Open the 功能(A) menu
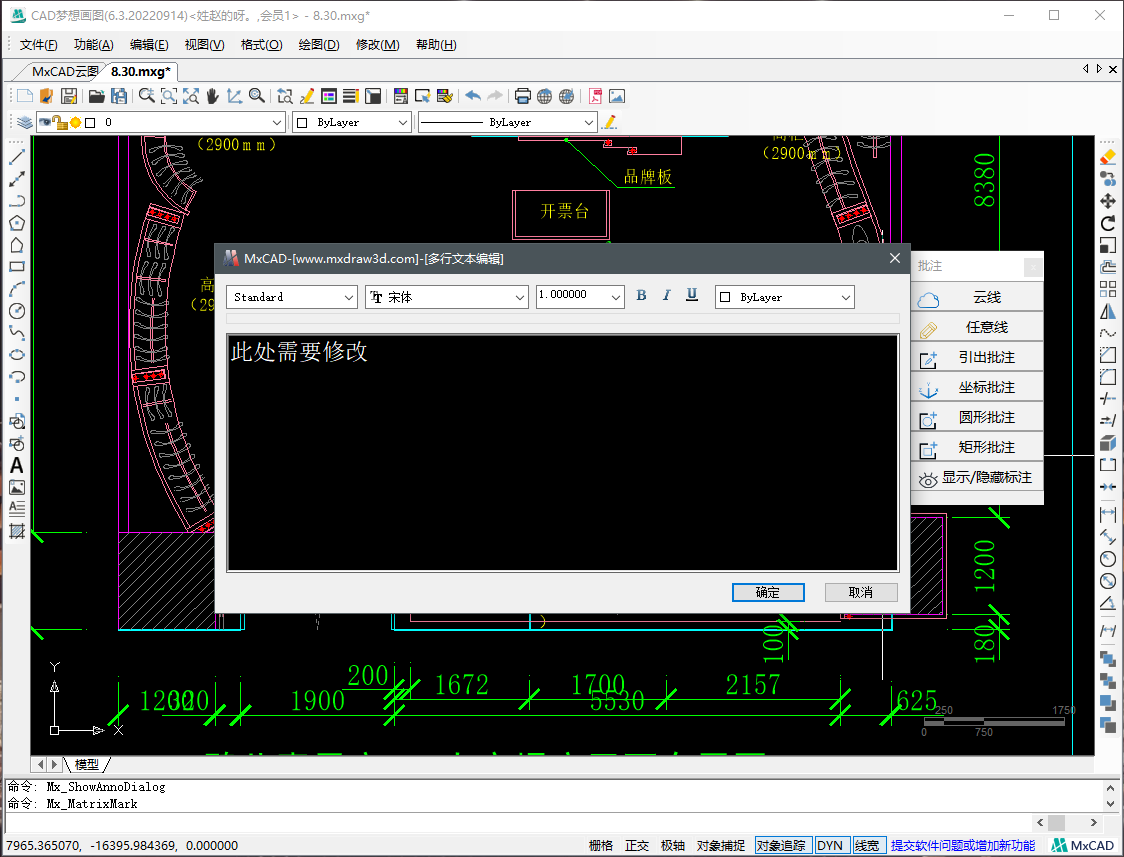This screenshot has width=1124, height=857. [94, 44]
